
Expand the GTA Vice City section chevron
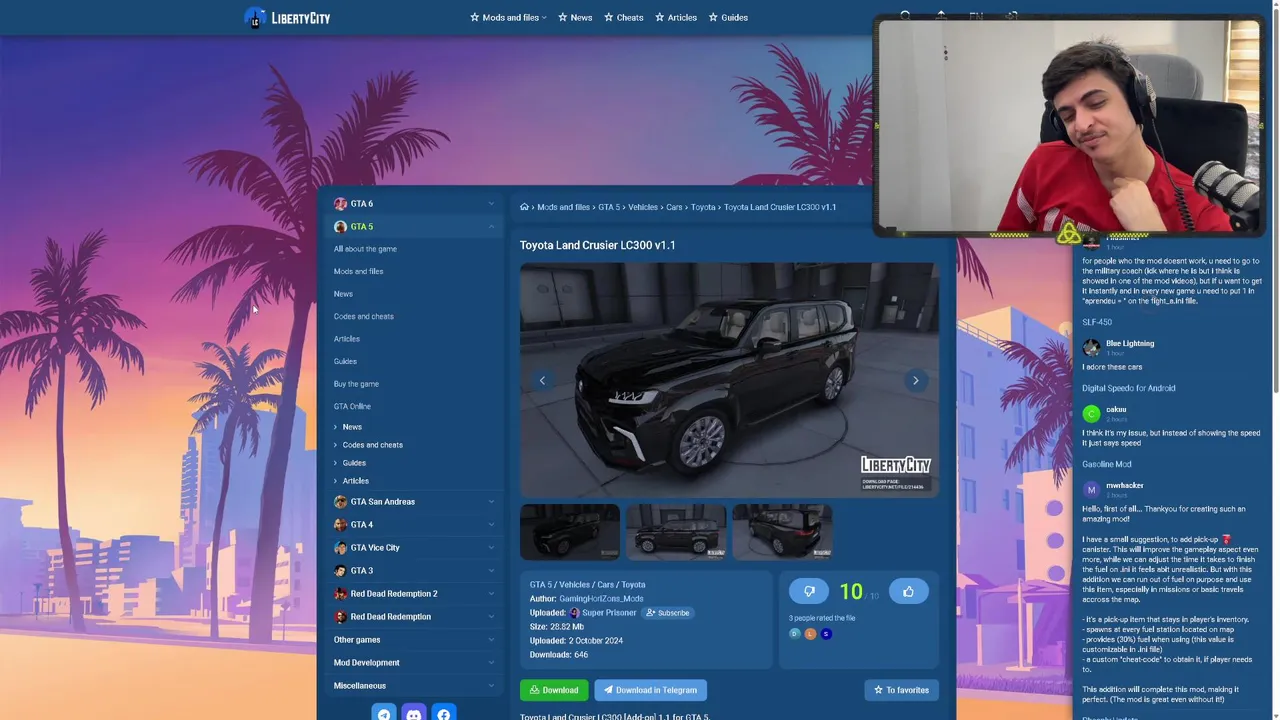(x=491, y=548)
